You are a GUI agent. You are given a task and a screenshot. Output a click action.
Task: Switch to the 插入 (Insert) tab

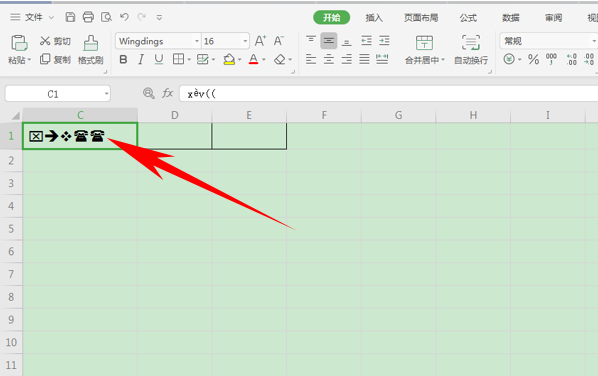point(374,18)
